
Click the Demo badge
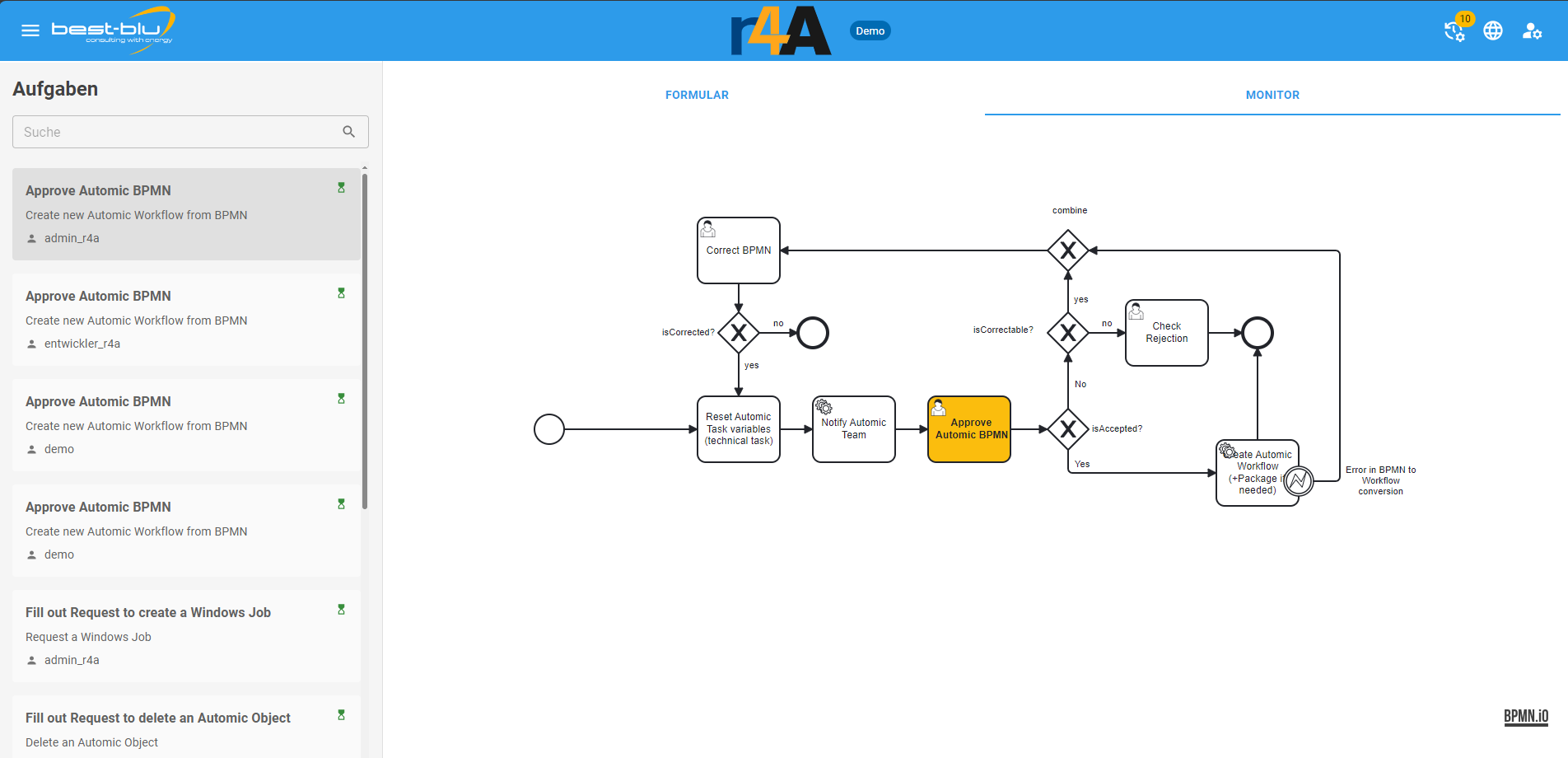(x=870, y=31)
